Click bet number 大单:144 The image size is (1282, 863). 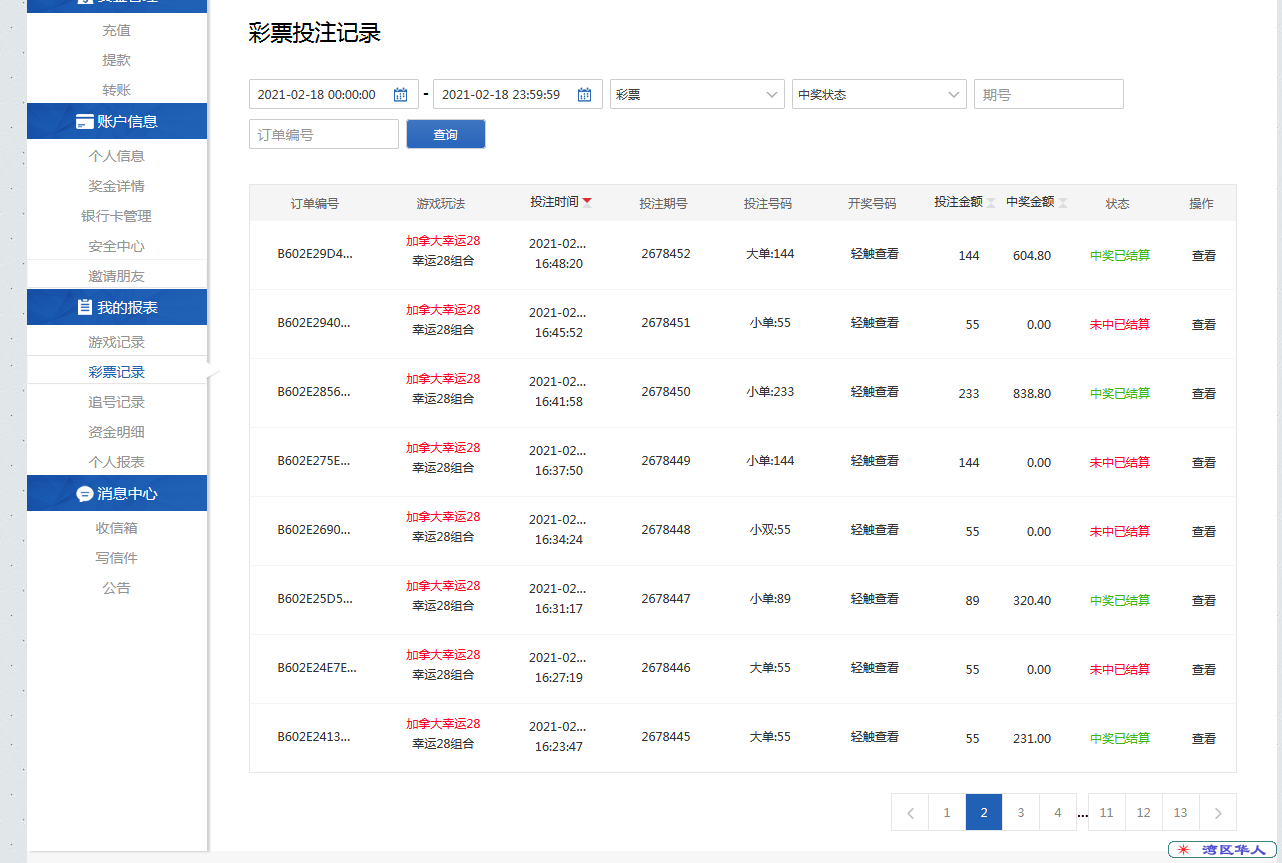[770, 254]
